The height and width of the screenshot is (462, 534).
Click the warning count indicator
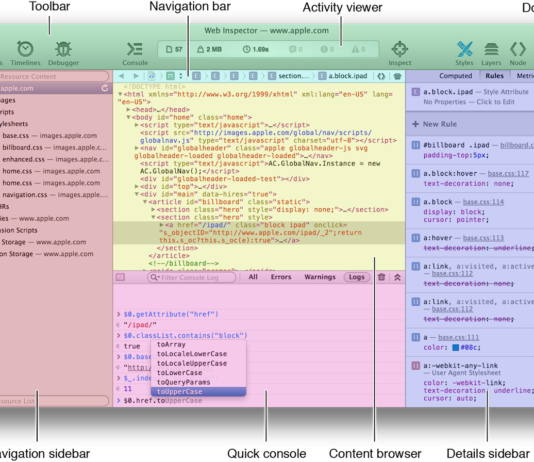coord(359,49)
